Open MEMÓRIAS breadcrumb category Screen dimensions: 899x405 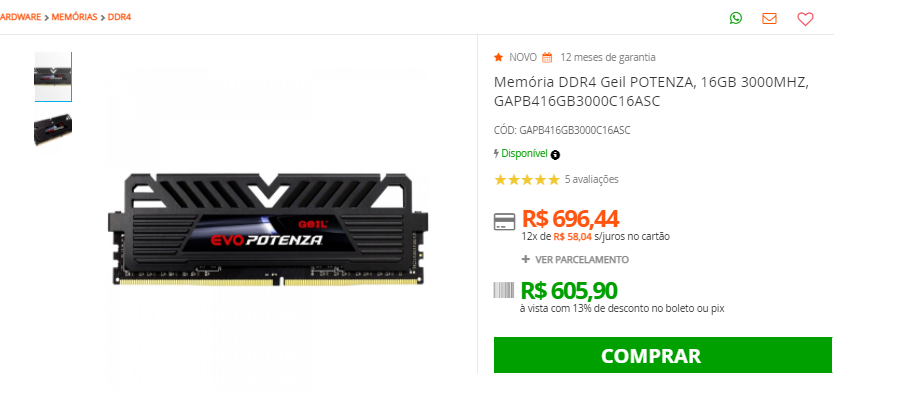(x=74, y=17)
